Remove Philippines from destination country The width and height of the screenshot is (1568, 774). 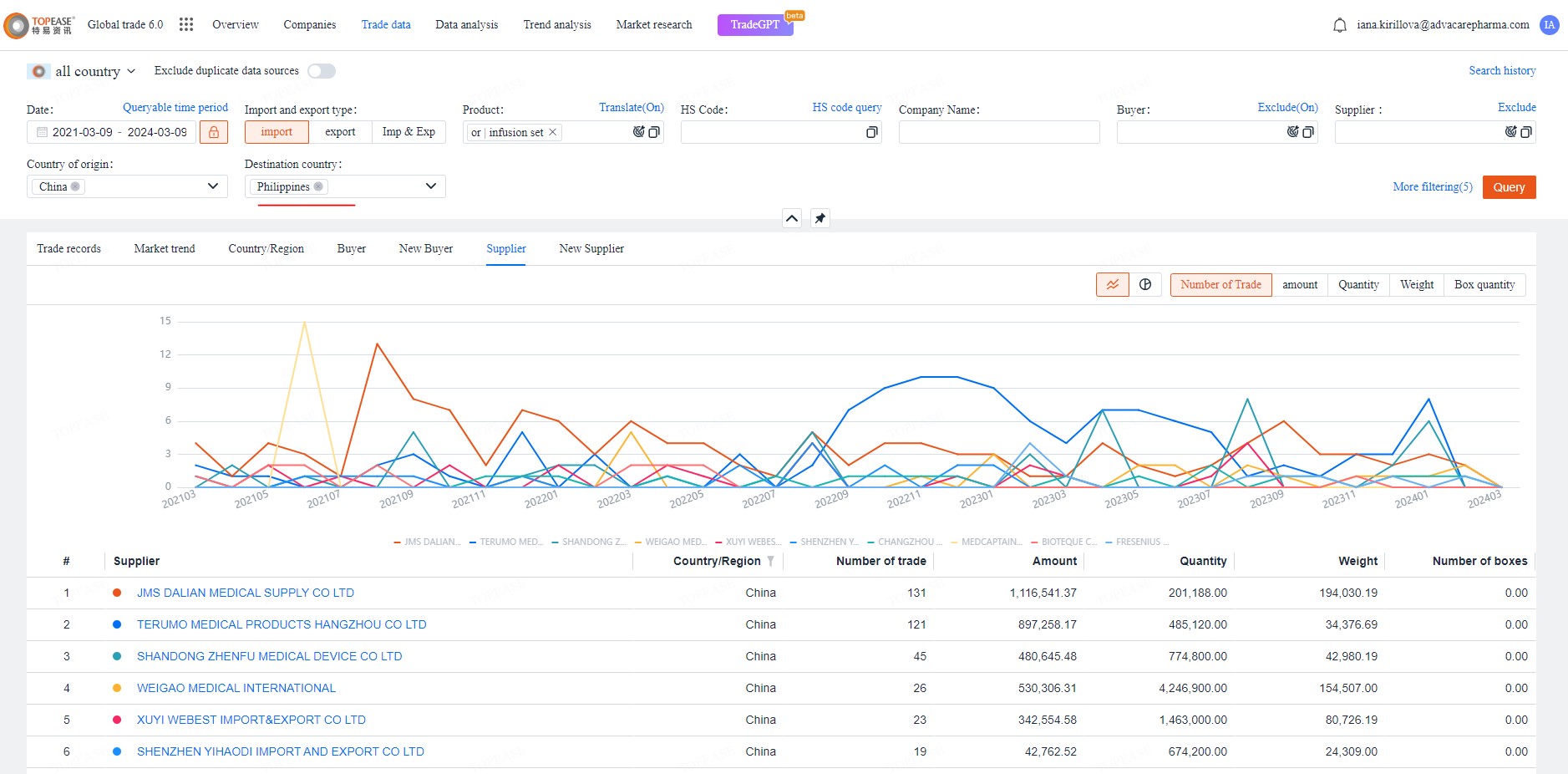point(318,186)
